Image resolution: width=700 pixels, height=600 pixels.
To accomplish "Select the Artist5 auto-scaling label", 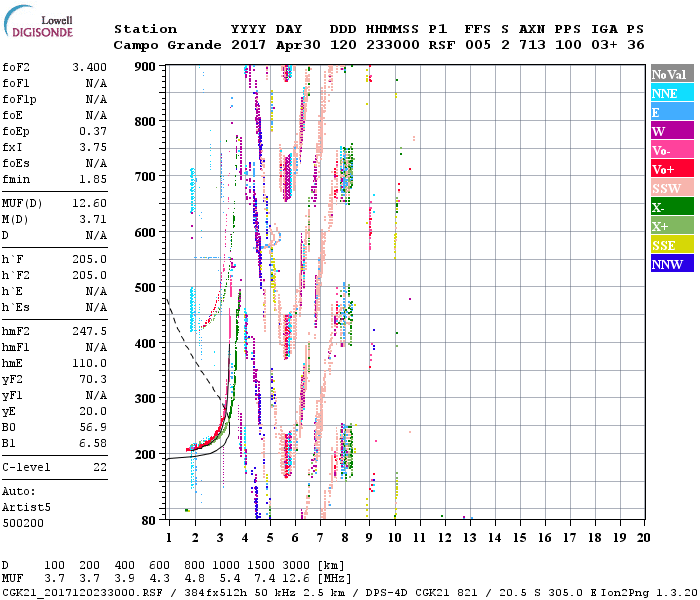I will pyautogui.click(x=26, y=507).
